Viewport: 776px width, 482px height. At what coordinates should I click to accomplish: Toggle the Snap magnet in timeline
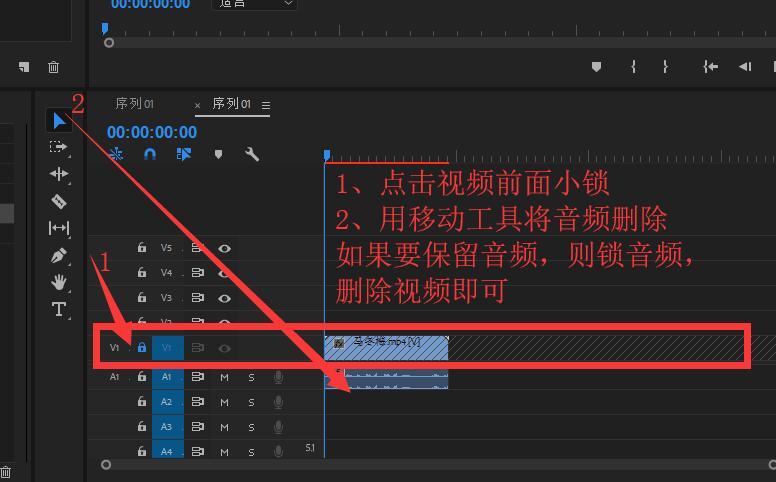coord(150,154)
